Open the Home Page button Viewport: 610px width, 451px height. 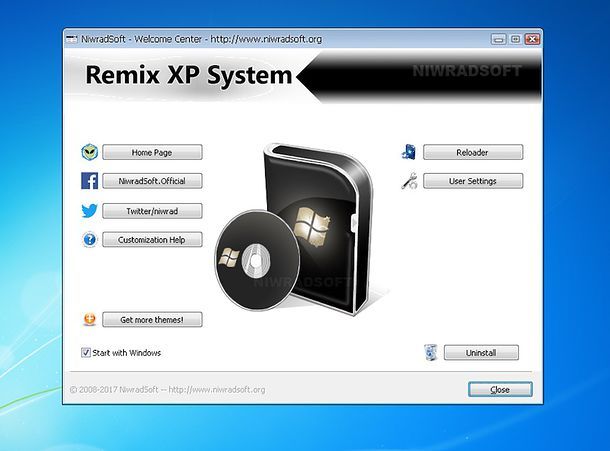152,152
